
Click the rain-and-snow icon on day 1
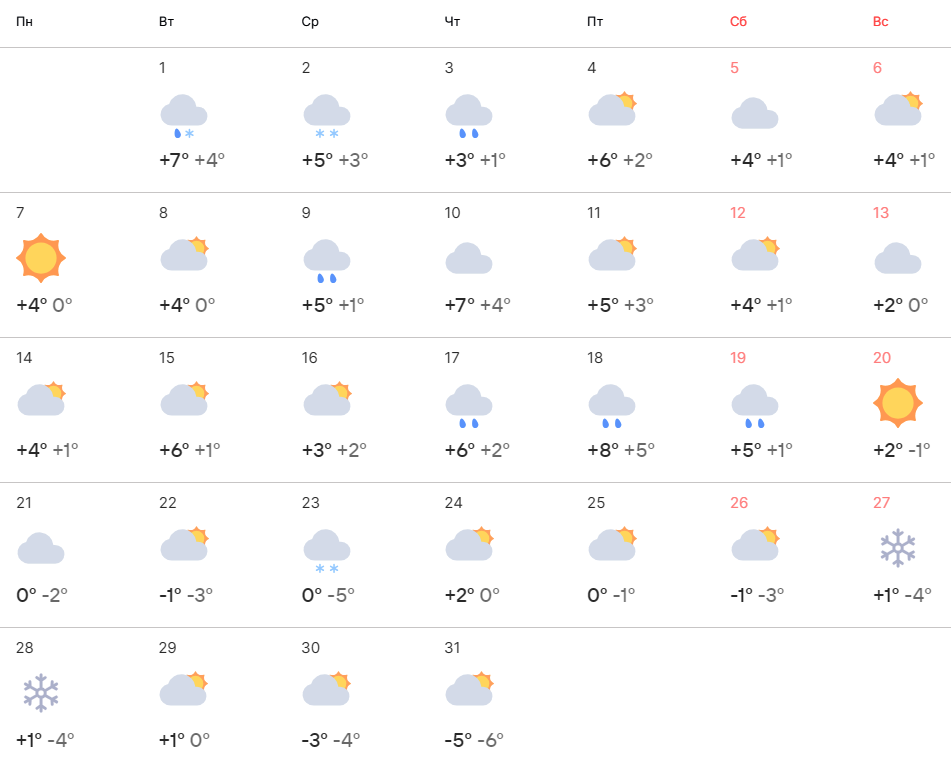click(184, 115)
